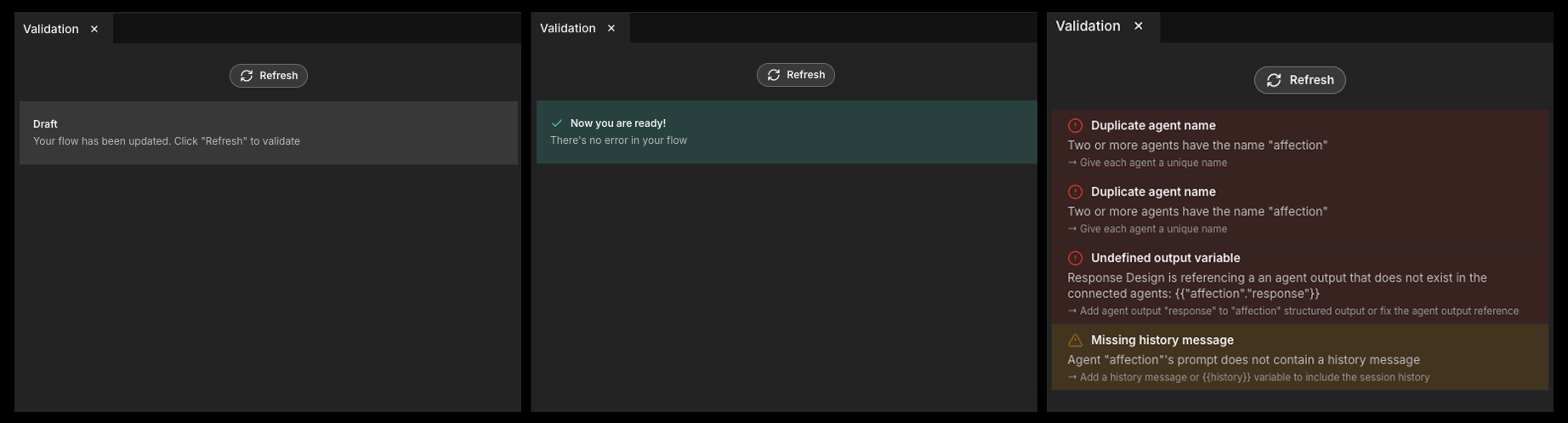Click the error icon beside "Undefined output variable"
Screen dimensions: 1568x423
1075,258
